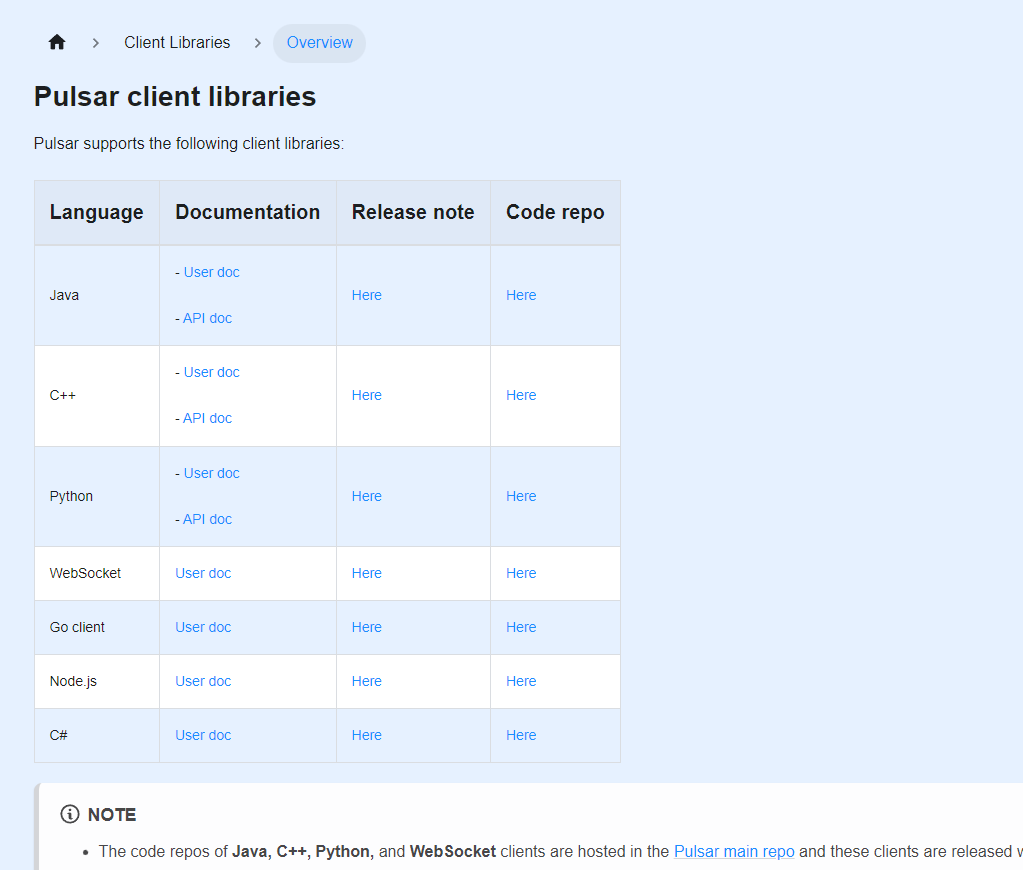Image resolution: width=1023 pixels, height=870 pixels.
Task: Click the Python language cell
Action: 97,496
